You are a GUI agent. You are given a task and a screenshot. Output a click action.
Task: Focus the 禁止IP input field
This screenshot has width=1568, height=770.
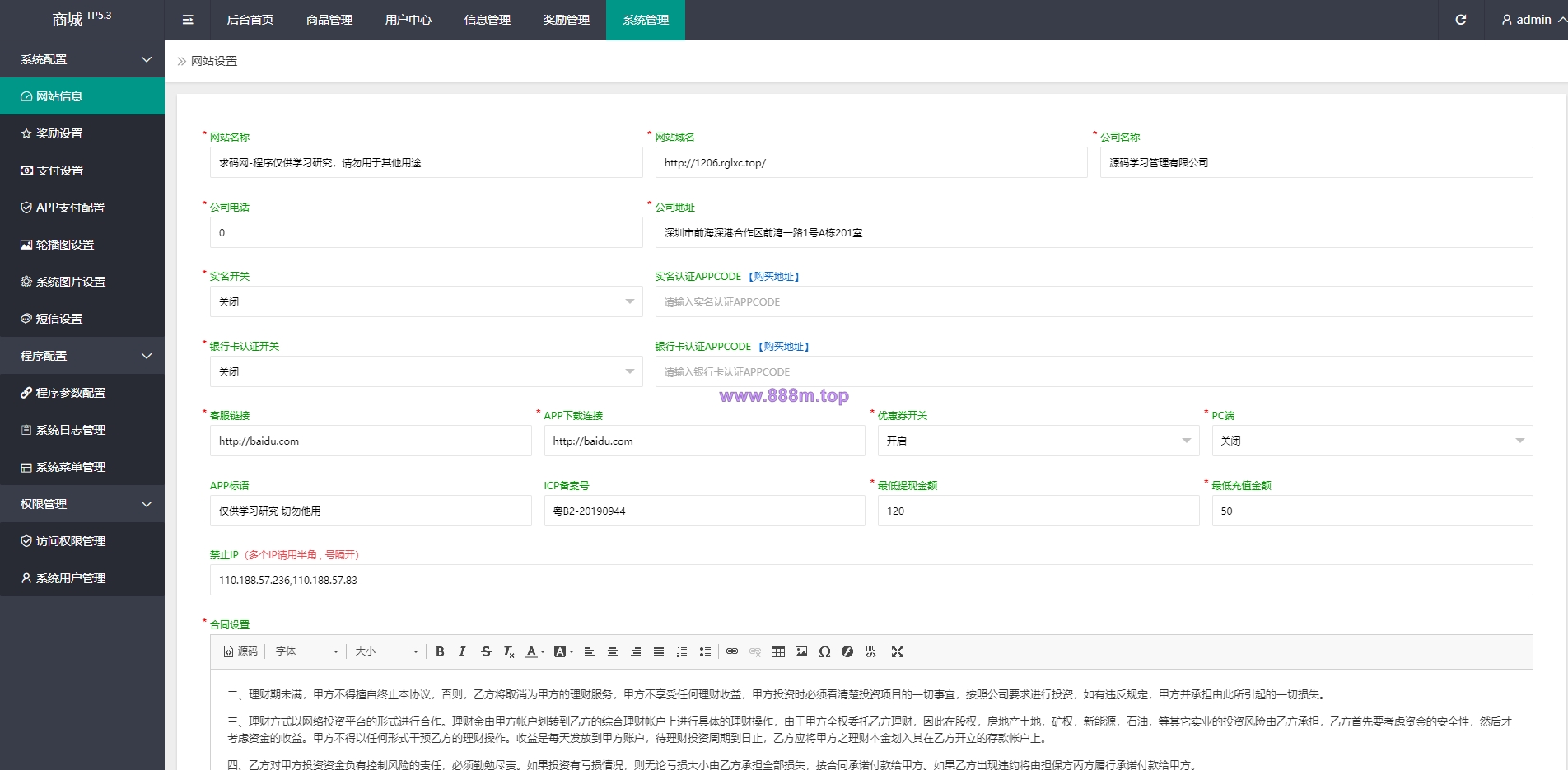(871, 580)
